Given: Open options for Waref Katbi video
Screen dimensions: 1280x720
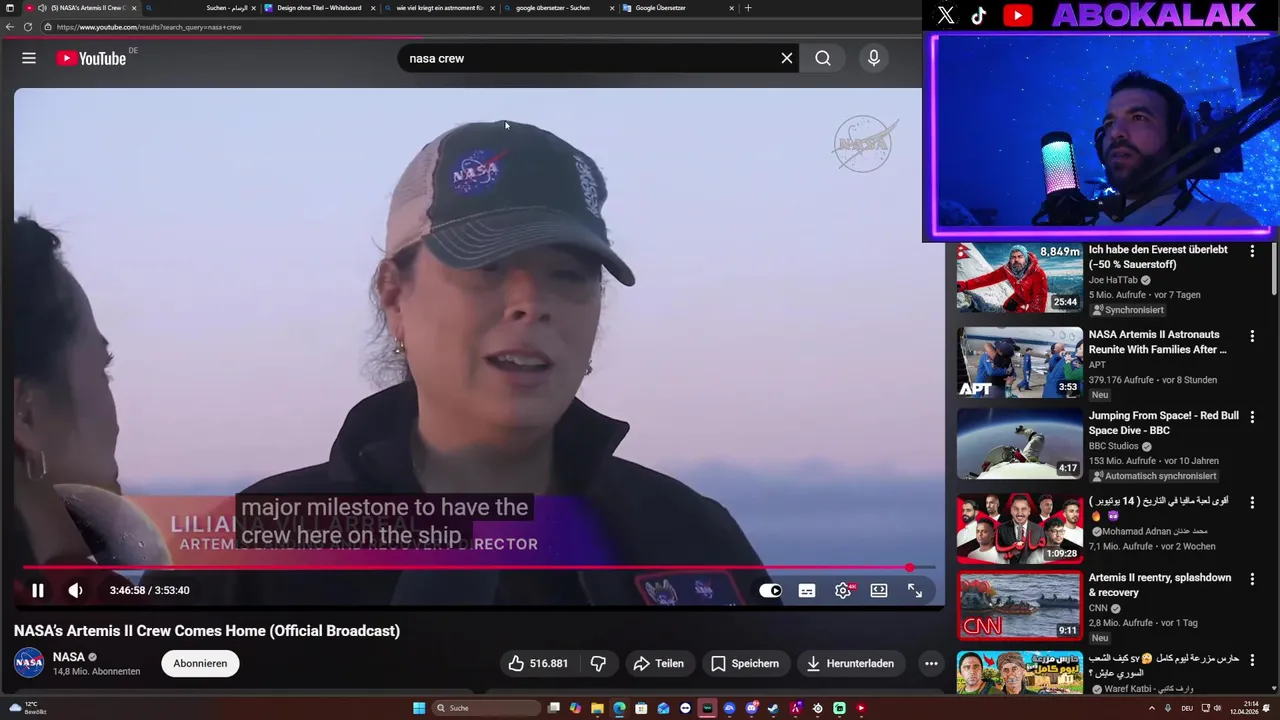Looking at the screenshot, I should [1252, 660].
